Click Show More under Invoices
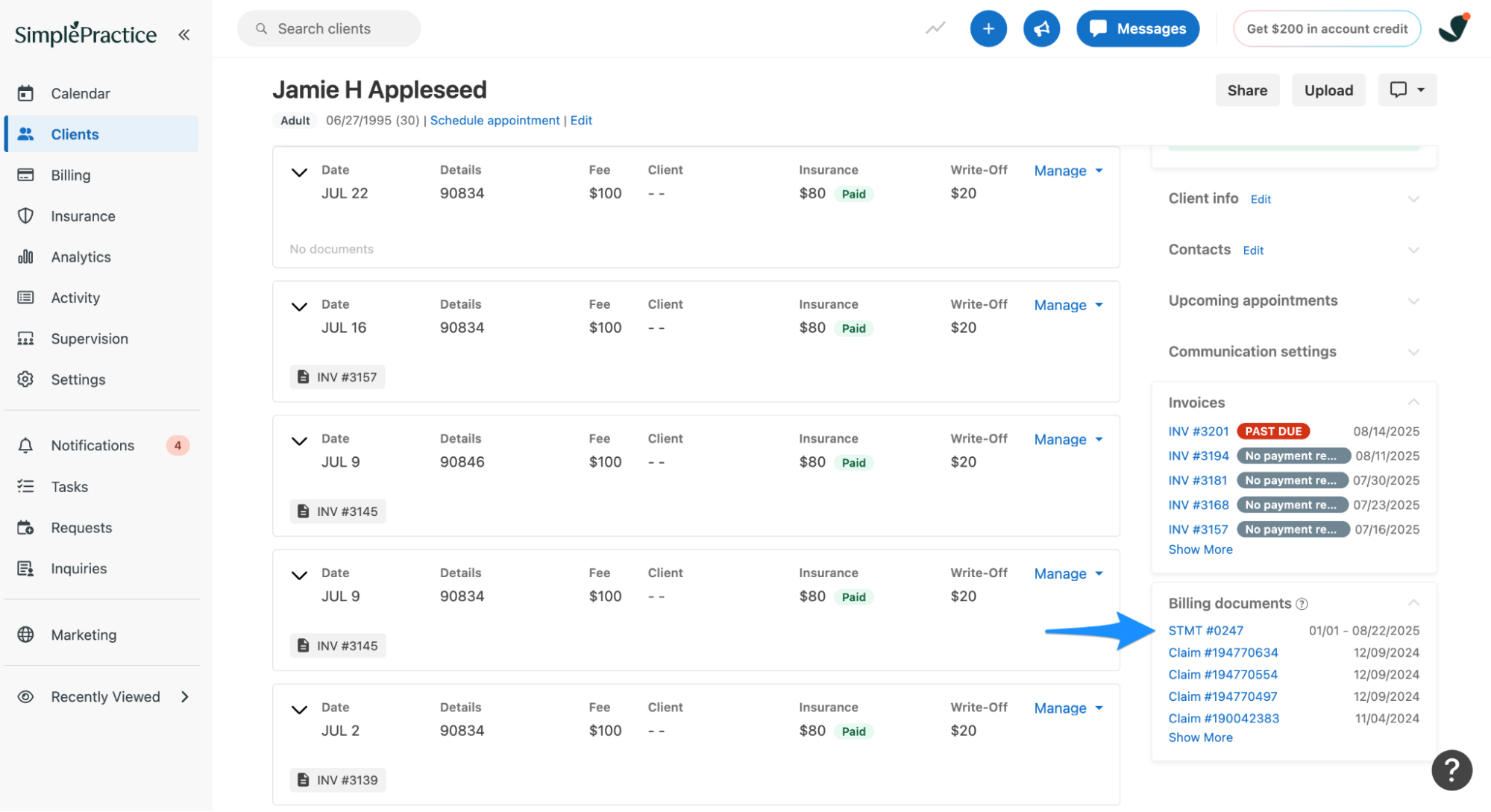 (x=1200, y=550)
